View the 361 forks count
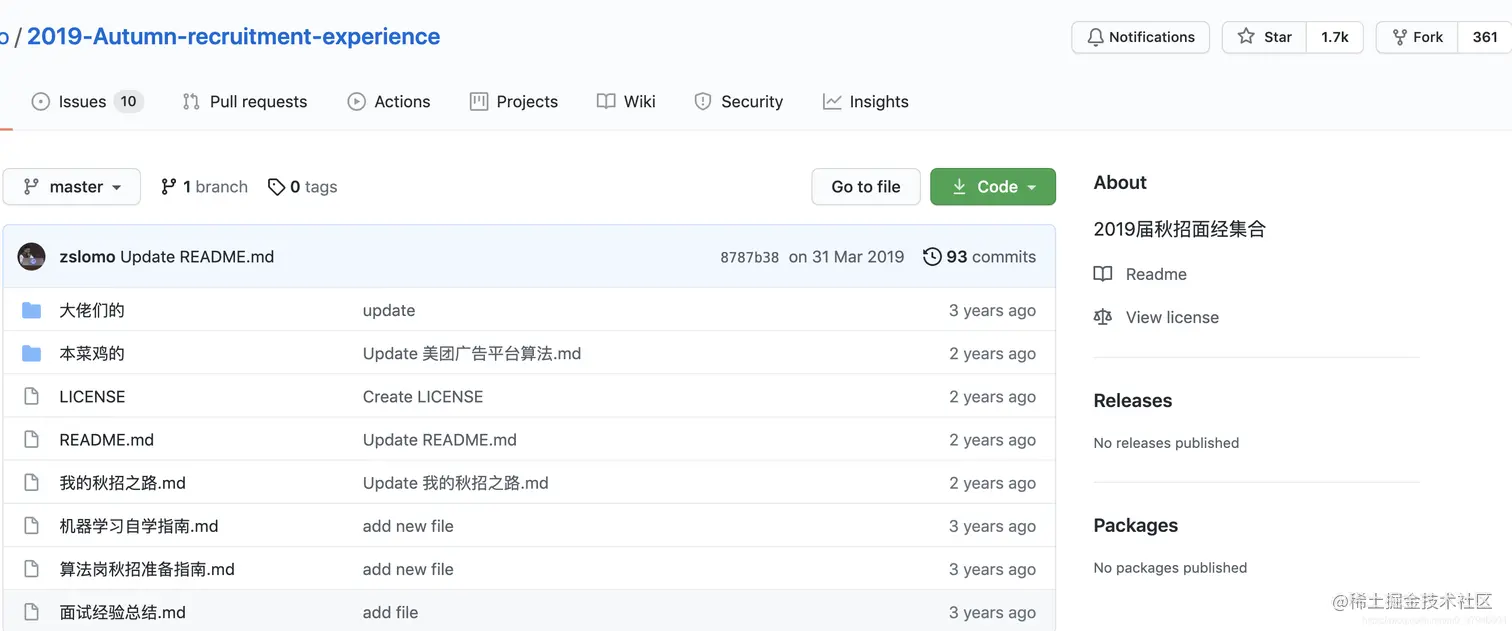The image size is (1512, 631). pyautogui.click(x=1485, y=37)
